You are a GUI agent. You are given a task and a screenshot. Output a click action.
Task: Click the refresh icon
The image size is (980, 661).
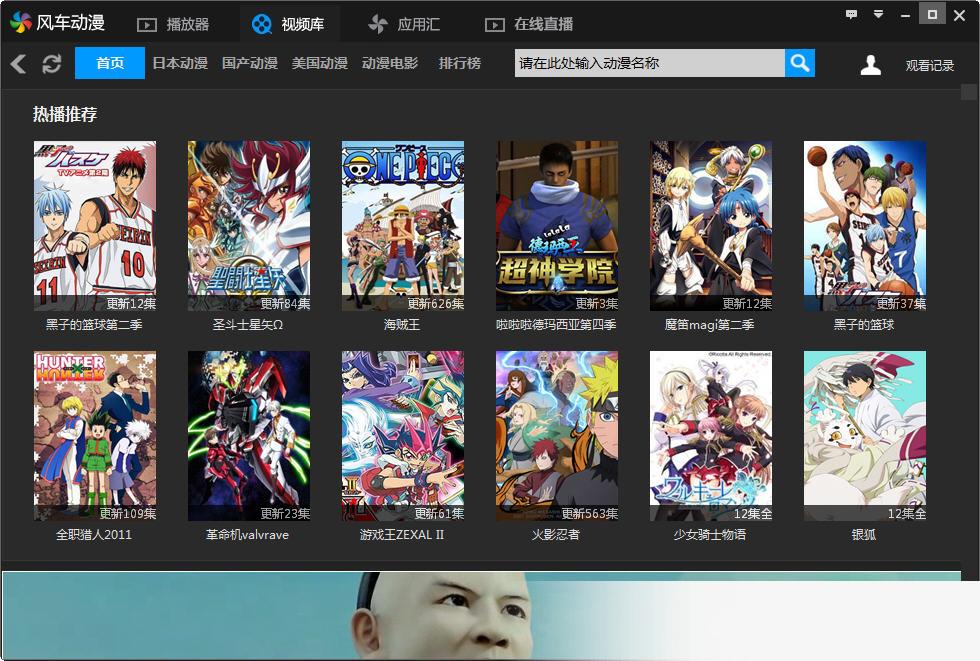(x=51, y=64)
